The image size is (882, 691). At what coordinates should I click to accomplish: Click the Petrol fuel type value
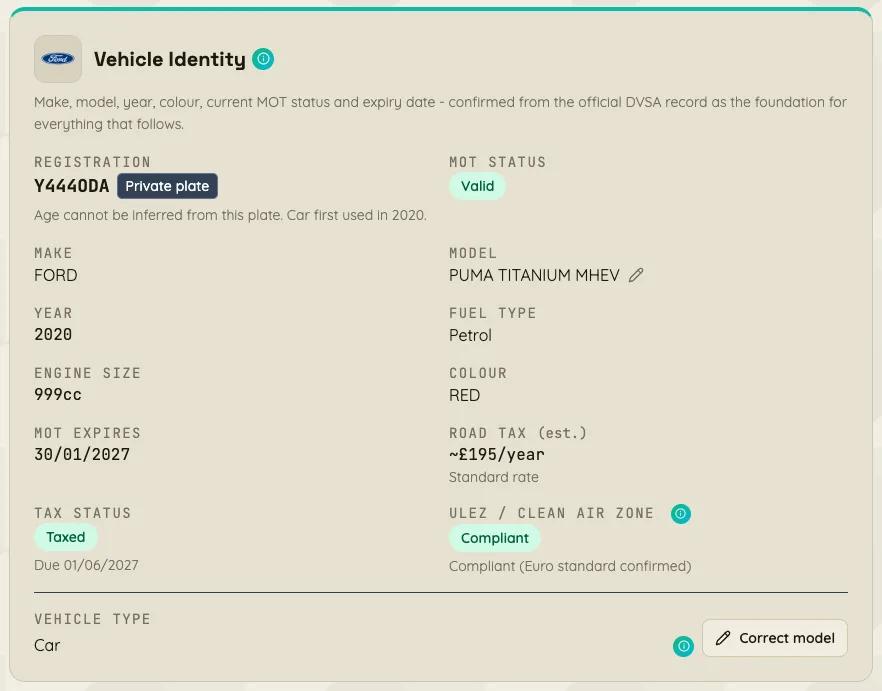point(470,335)
